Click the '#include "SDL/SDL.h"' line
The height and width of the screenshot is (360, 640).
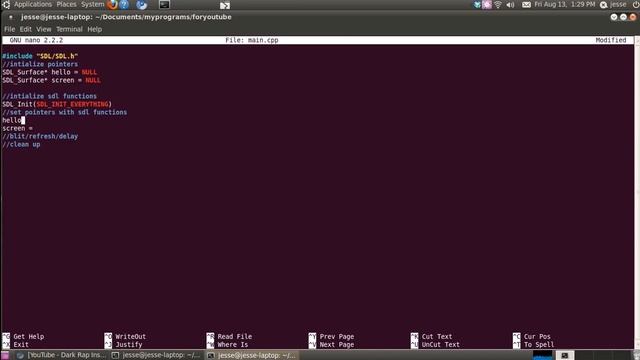click(x=40, y=56)
